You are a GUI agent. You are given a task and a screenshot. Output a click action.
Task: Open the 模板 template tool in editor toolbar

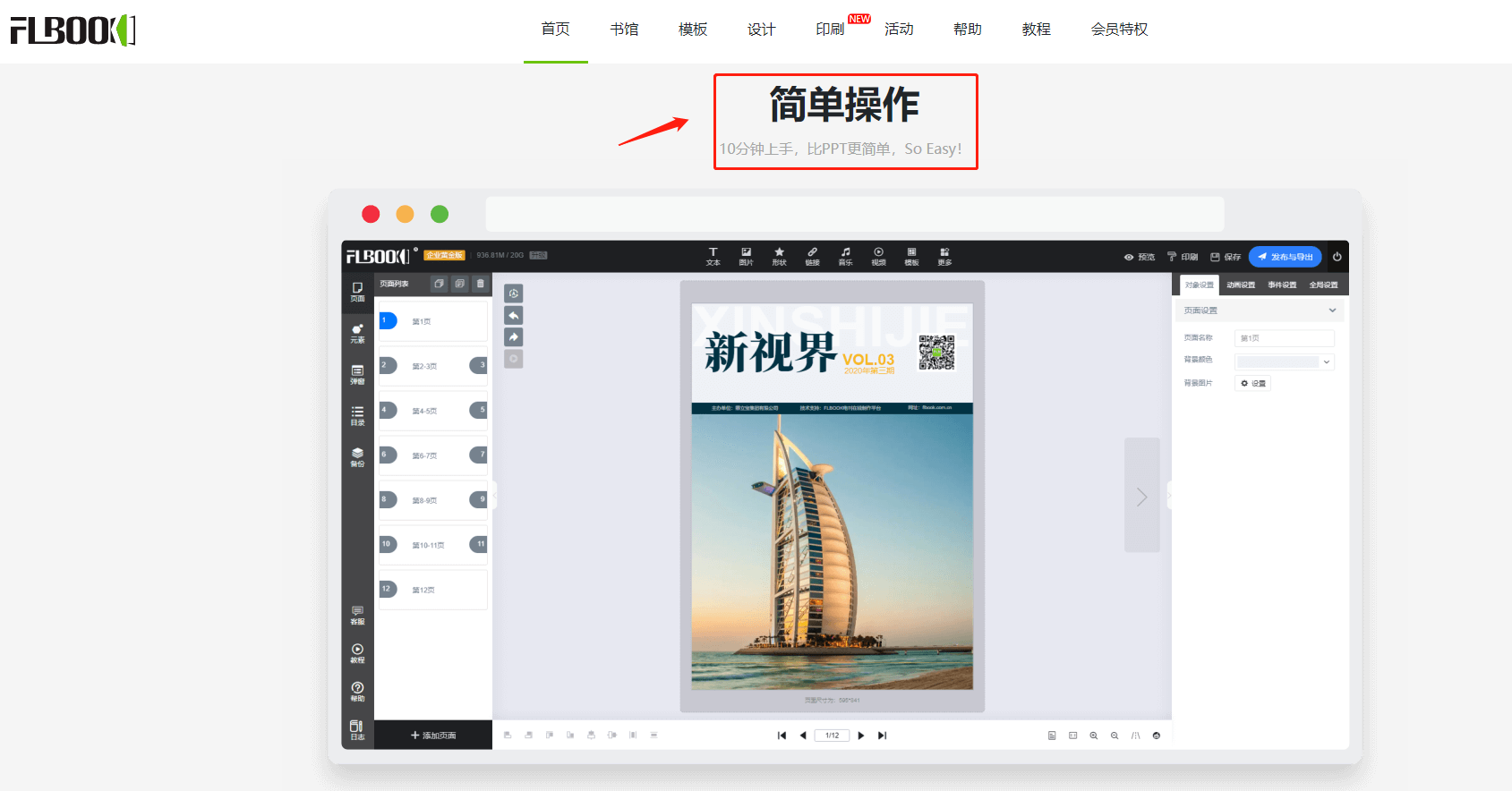click(x=911, y=257)
